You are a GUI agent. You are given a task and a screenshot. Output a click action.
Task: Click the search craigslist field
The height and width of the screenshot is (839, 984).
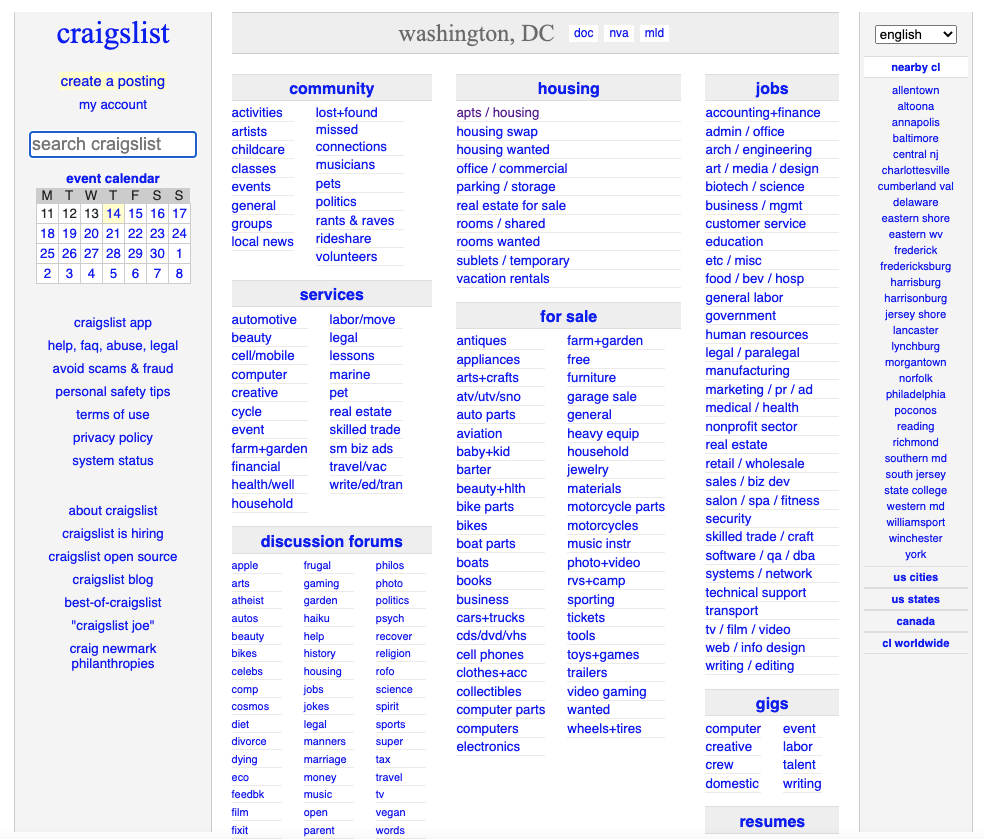pyautogui.click(x=113, y=144)
